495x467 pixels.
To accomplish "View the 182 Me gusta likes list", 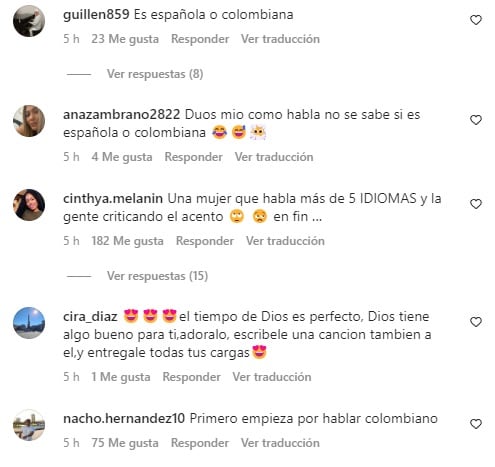I will 127,241.
